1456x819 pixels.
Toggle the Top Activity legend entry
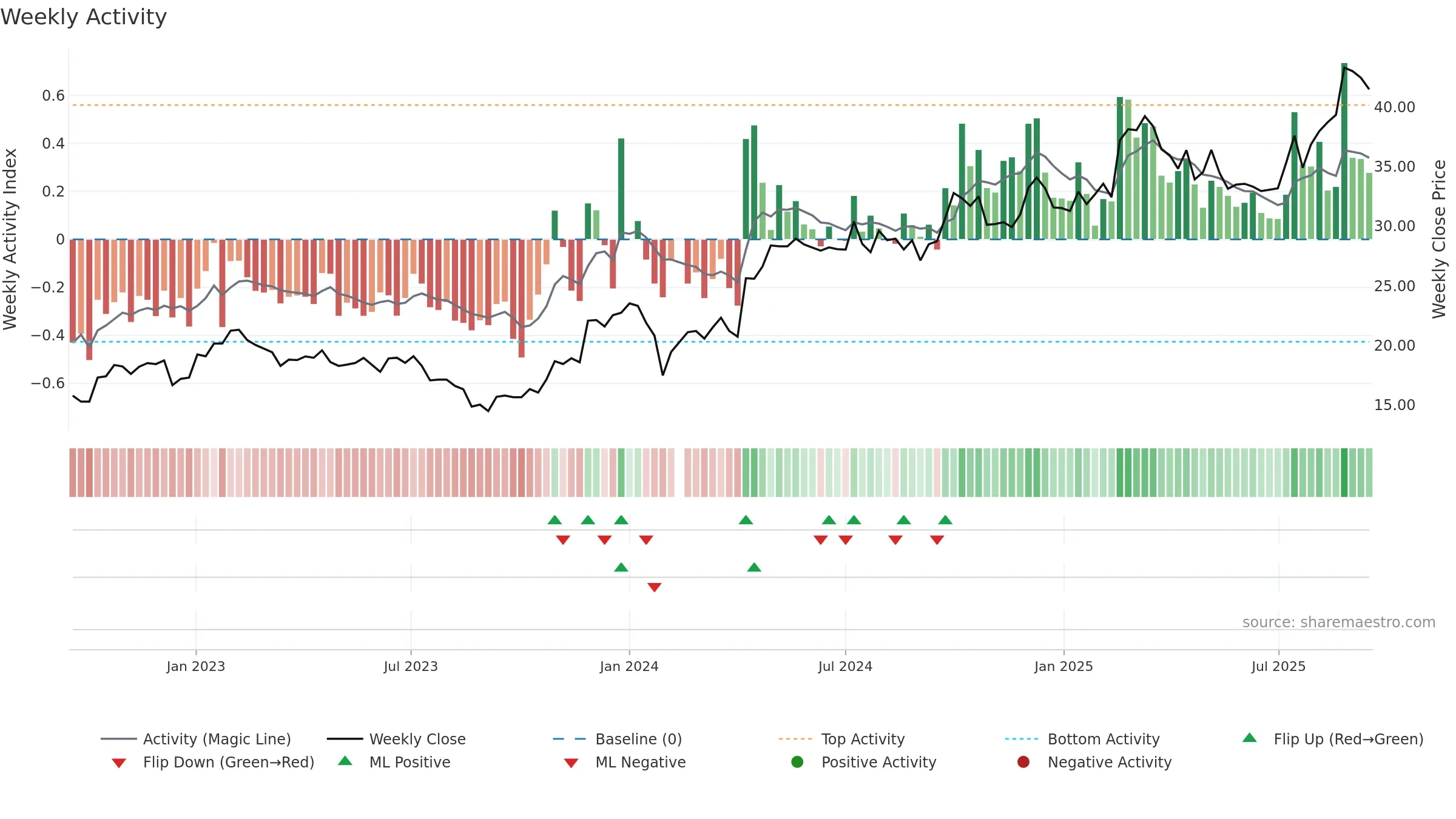841,739
